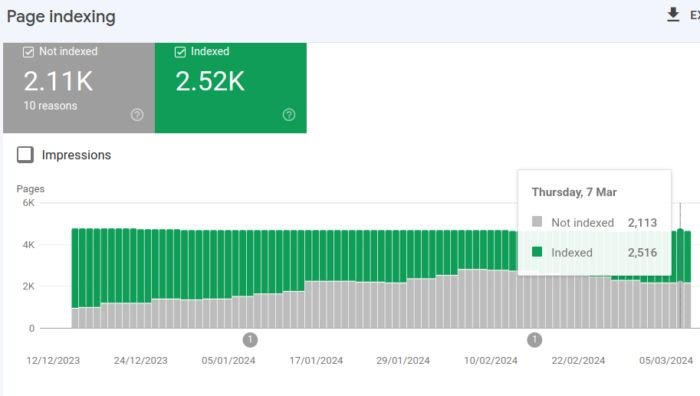Click the 10/02/2024 date axis label

[x=491, y=360]
